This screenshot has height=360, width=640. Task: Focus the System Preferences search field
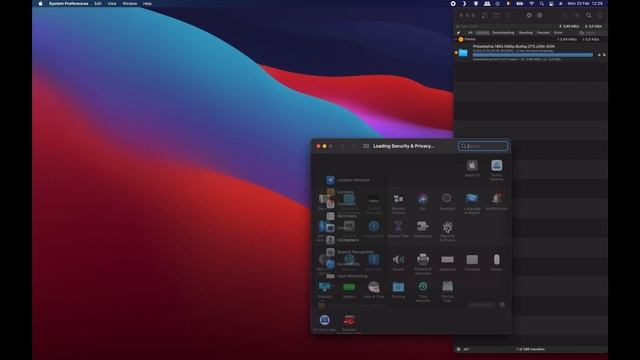(x=483, y=146)
